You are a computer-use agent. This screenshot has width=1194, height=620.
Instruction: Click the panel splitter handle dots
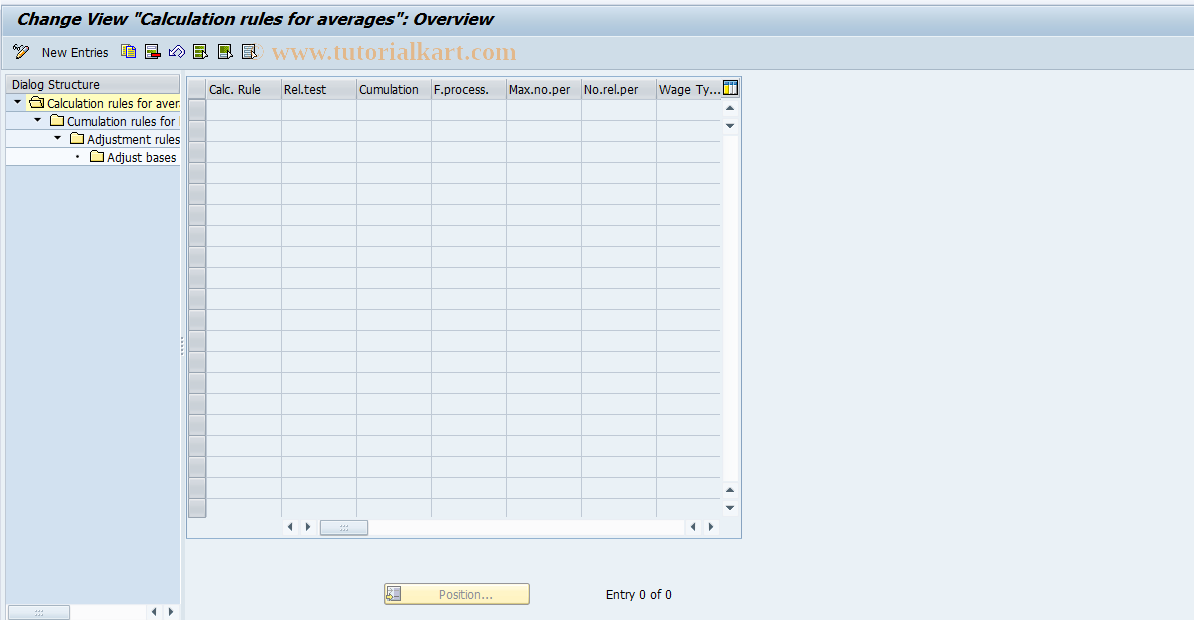[183, 347]
